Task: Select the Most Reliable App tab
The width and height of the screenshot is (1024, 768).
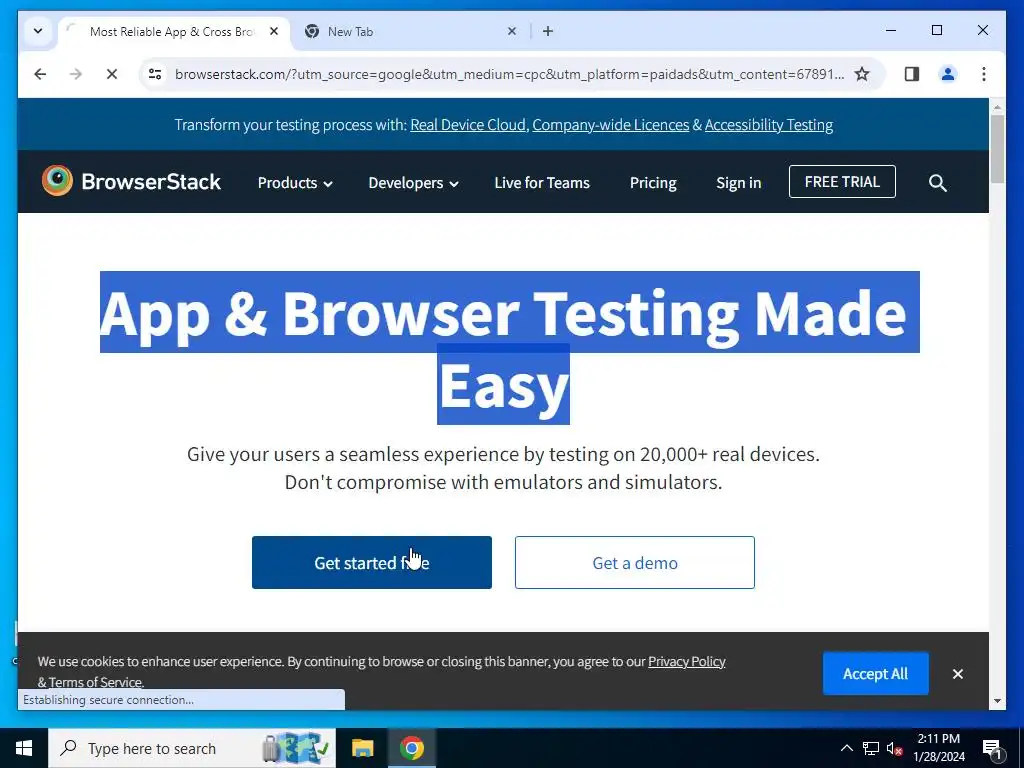Action: tap(174, 31)
